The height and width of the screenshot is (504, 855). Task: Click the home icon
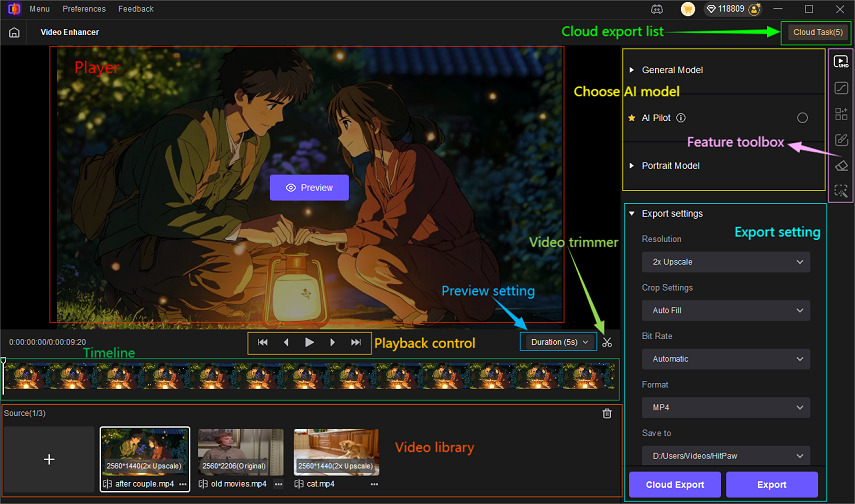[14, 32]
